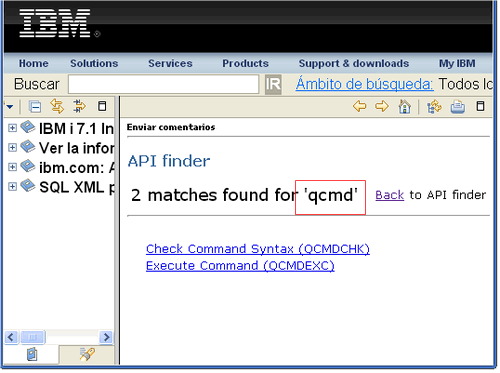Screen dimensions: 500x373
Task: Click the IR search go button
Action: coord(273,84)
